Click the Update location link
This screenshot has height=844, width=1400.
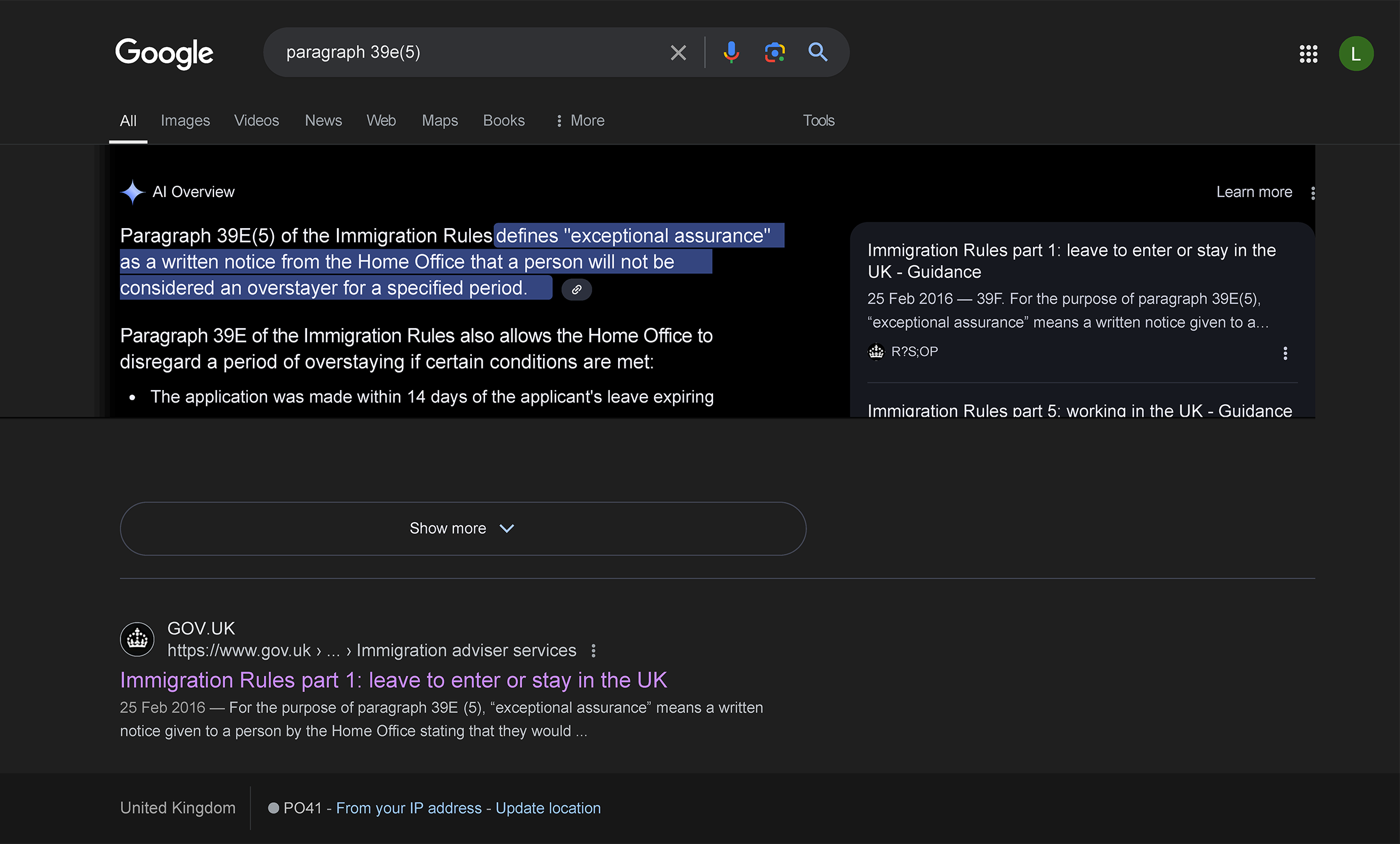pos(548,808)
